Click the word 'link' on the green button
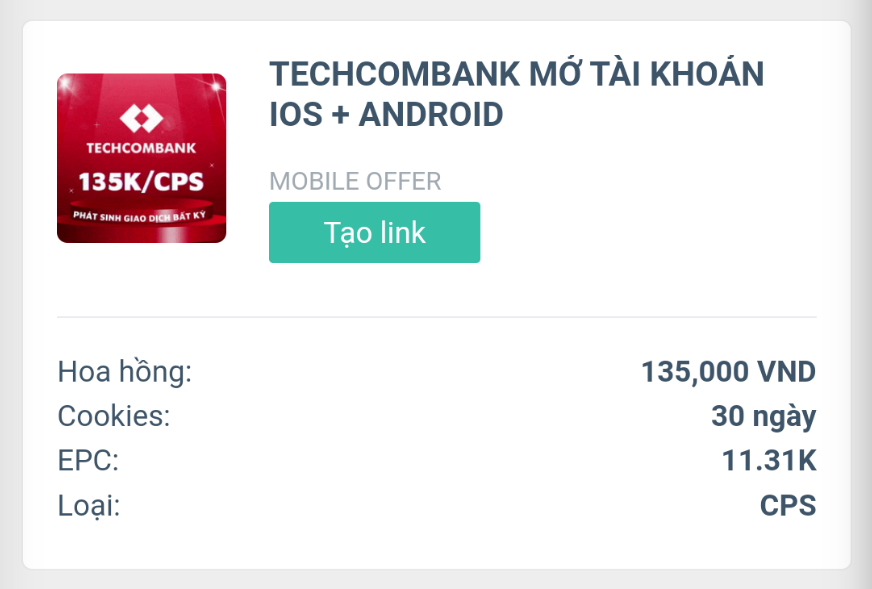Image resolution: width=872 pixels, height=589 pixels. 401,233
